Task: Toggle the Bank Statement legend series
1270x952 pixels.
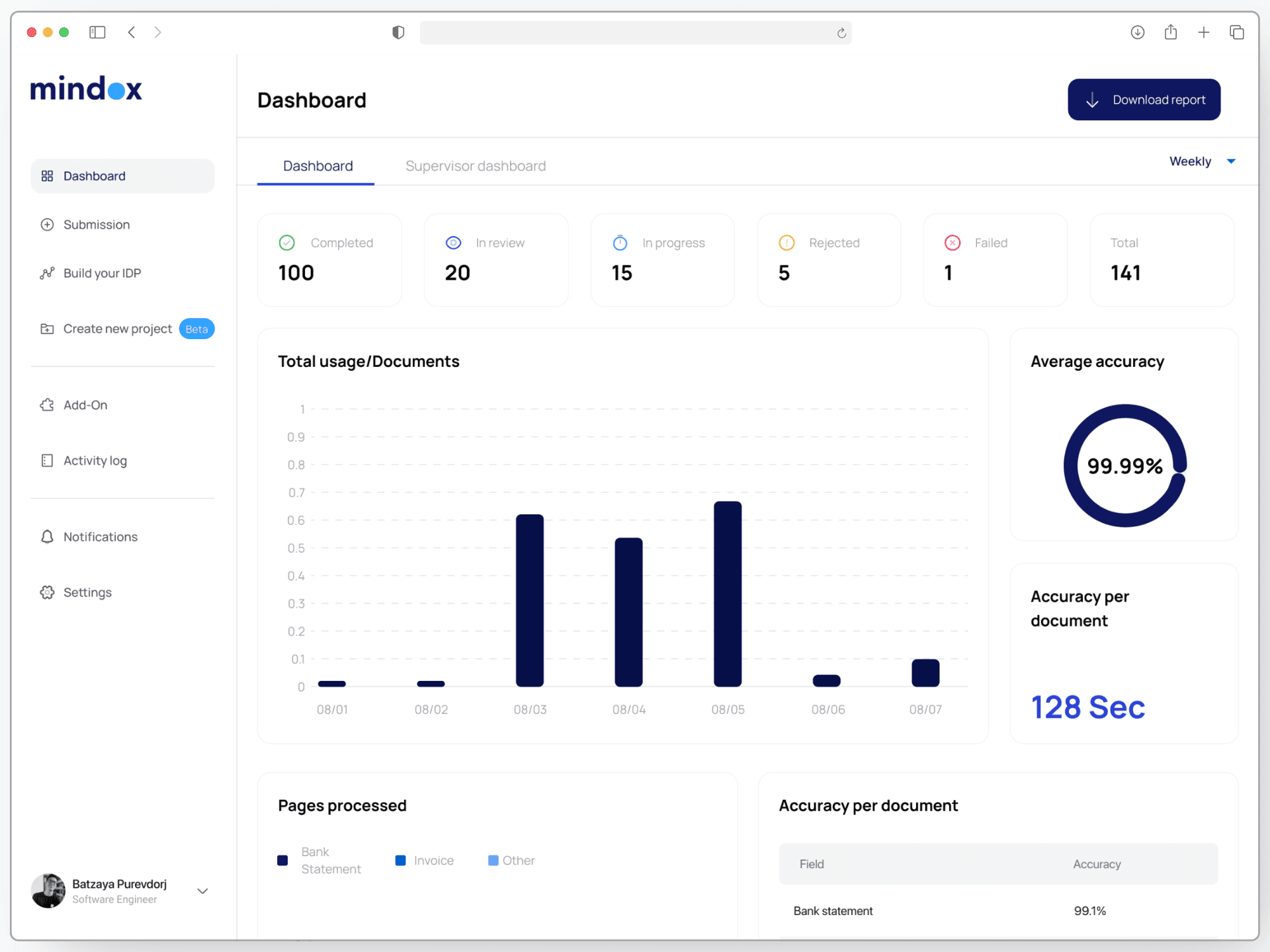Action: coord(282,860)
